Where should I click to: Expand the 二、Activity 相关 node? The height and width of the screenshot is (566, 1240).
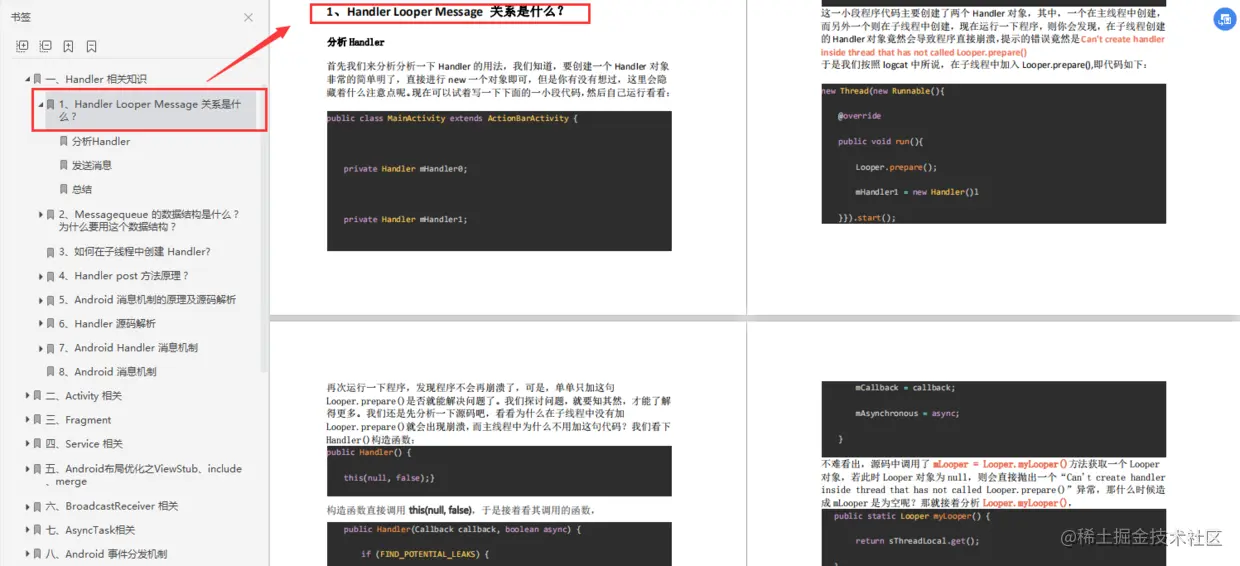(28, 396)
